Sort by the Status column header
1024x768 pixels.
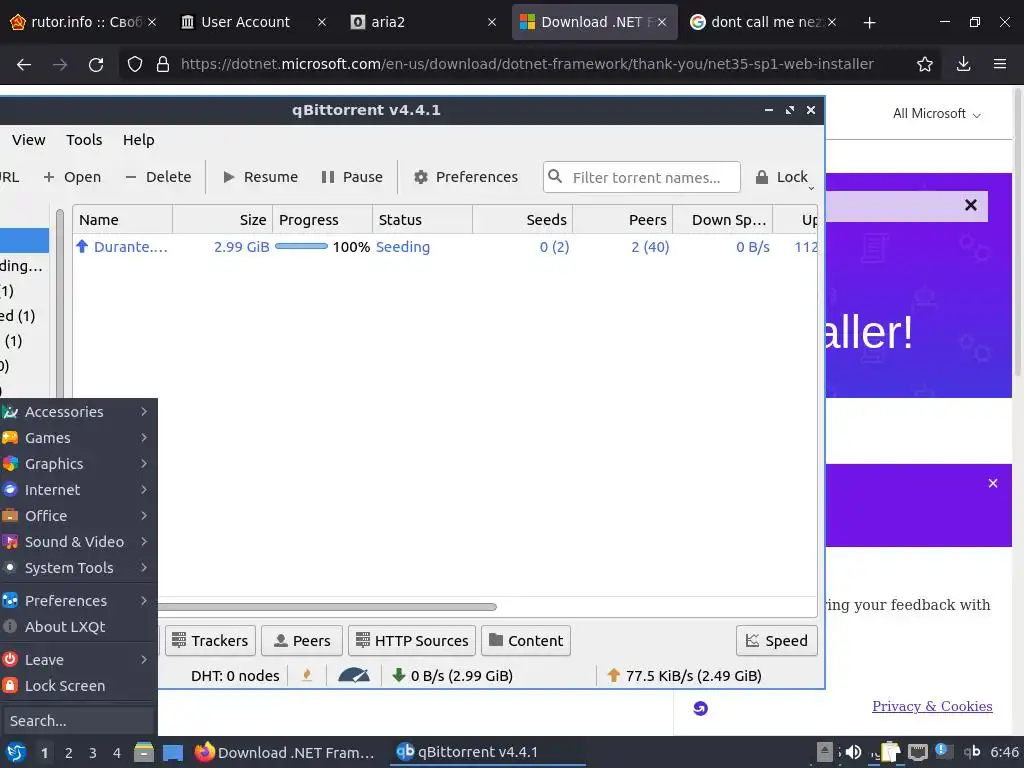pyautogui.click(x=423, y=220)
